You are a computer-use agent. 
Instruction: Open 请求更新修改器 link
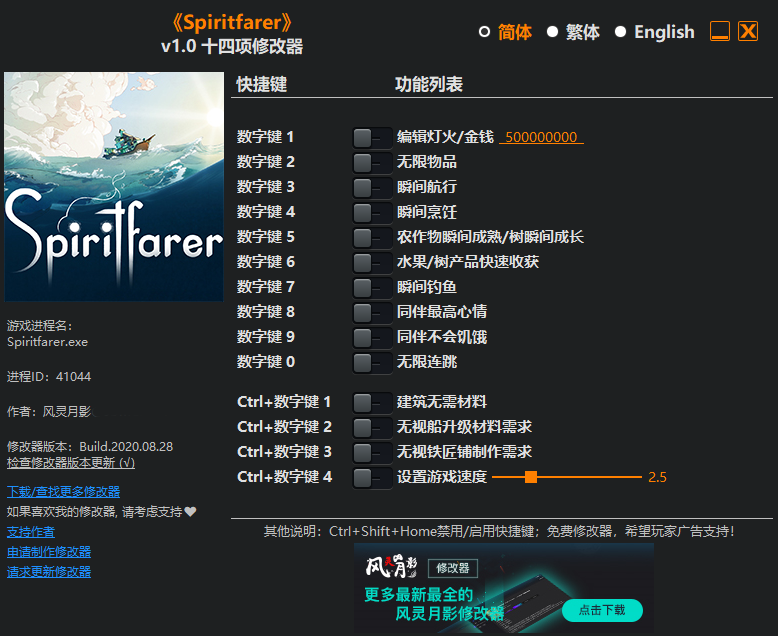49,571
